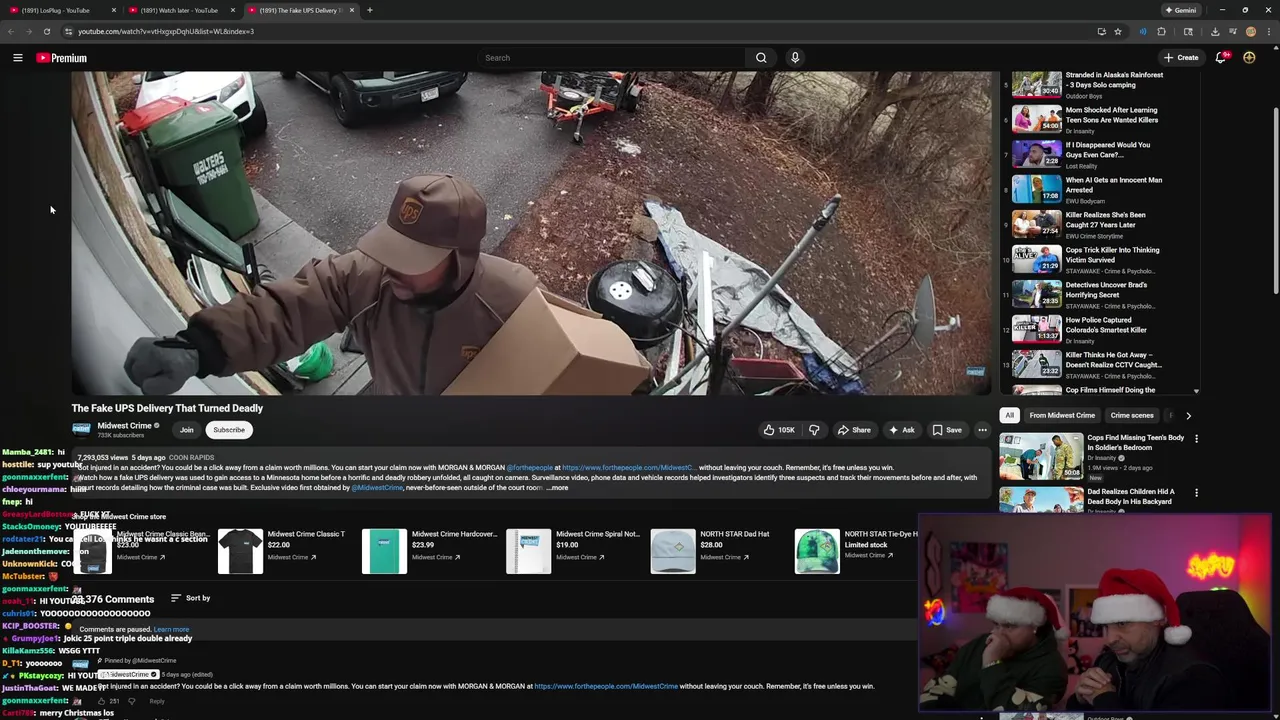Open browser extensions puzzle icon
Screen dimensions: 1280x720
point(1162,31)
